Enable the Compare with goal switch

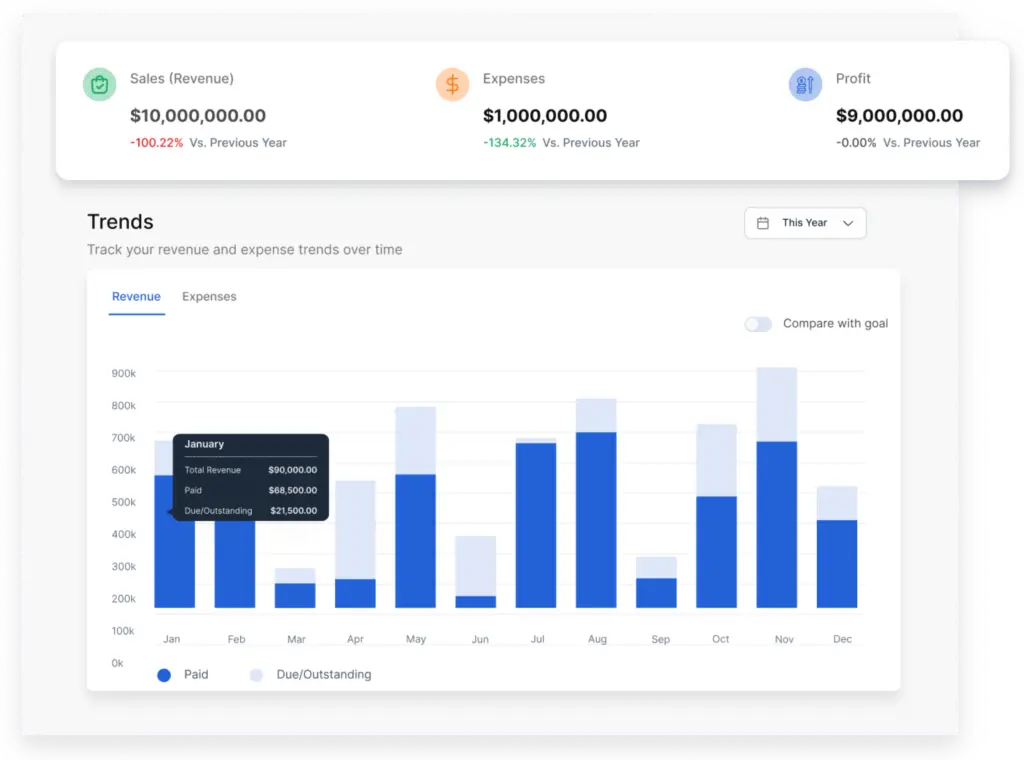tap(758, 324)
